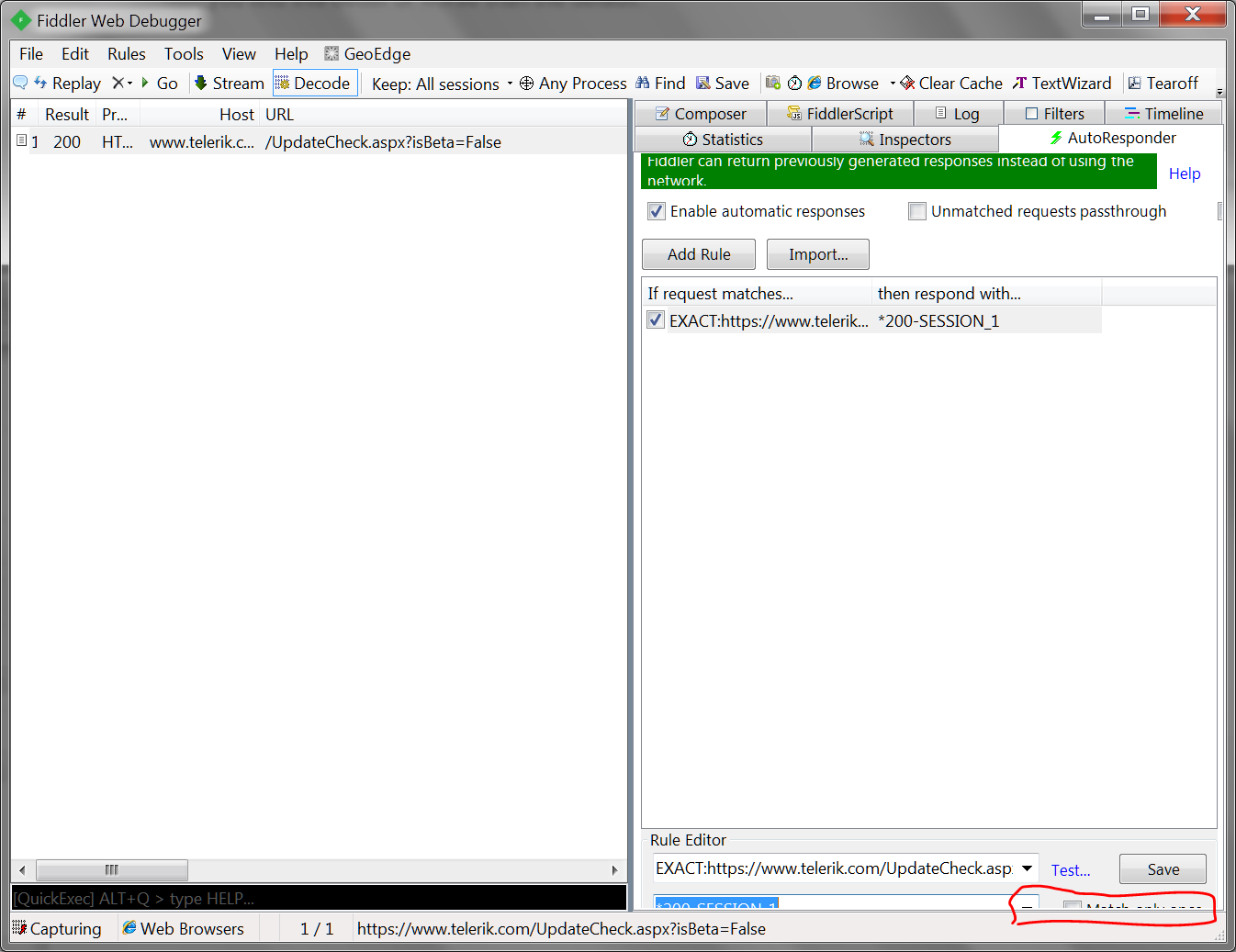This screenshot has height=952, width=1236.
Task: Open Find using the binoculars icon
Action: tap(660, 83)
